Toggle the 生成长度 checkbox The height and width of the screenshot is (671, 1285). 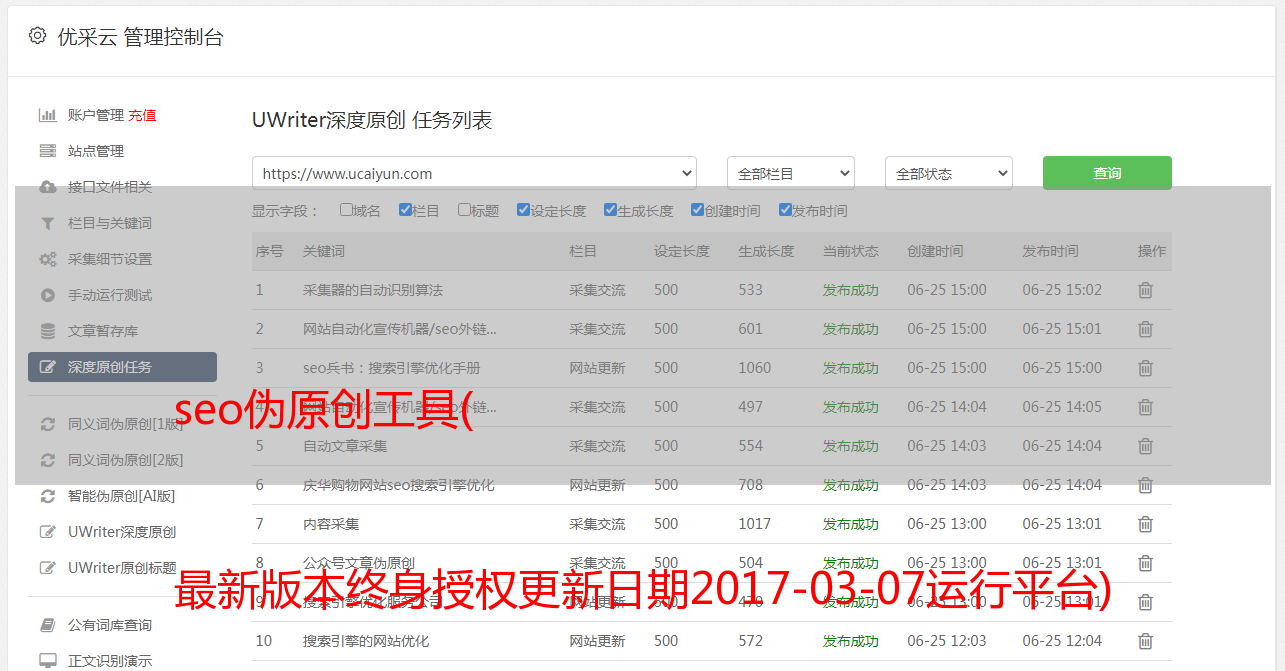610,210
